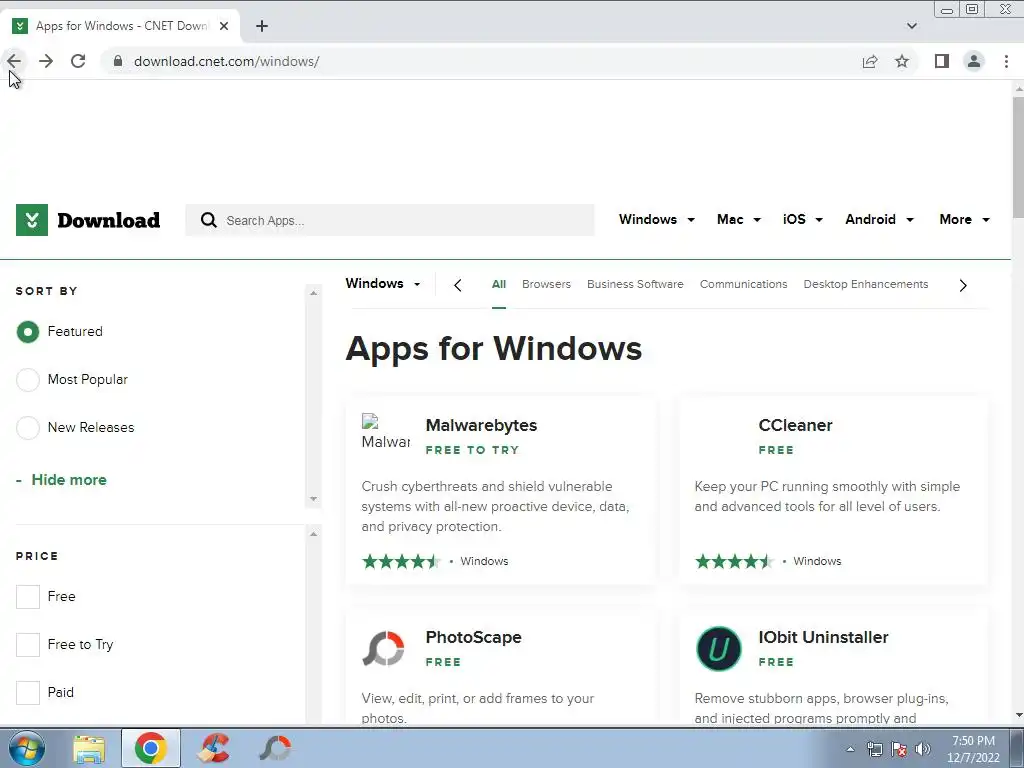This screenshot has width=1024, height=768.
Task: Launch PhotoScape from the taskbar
Action: point(275,748)
